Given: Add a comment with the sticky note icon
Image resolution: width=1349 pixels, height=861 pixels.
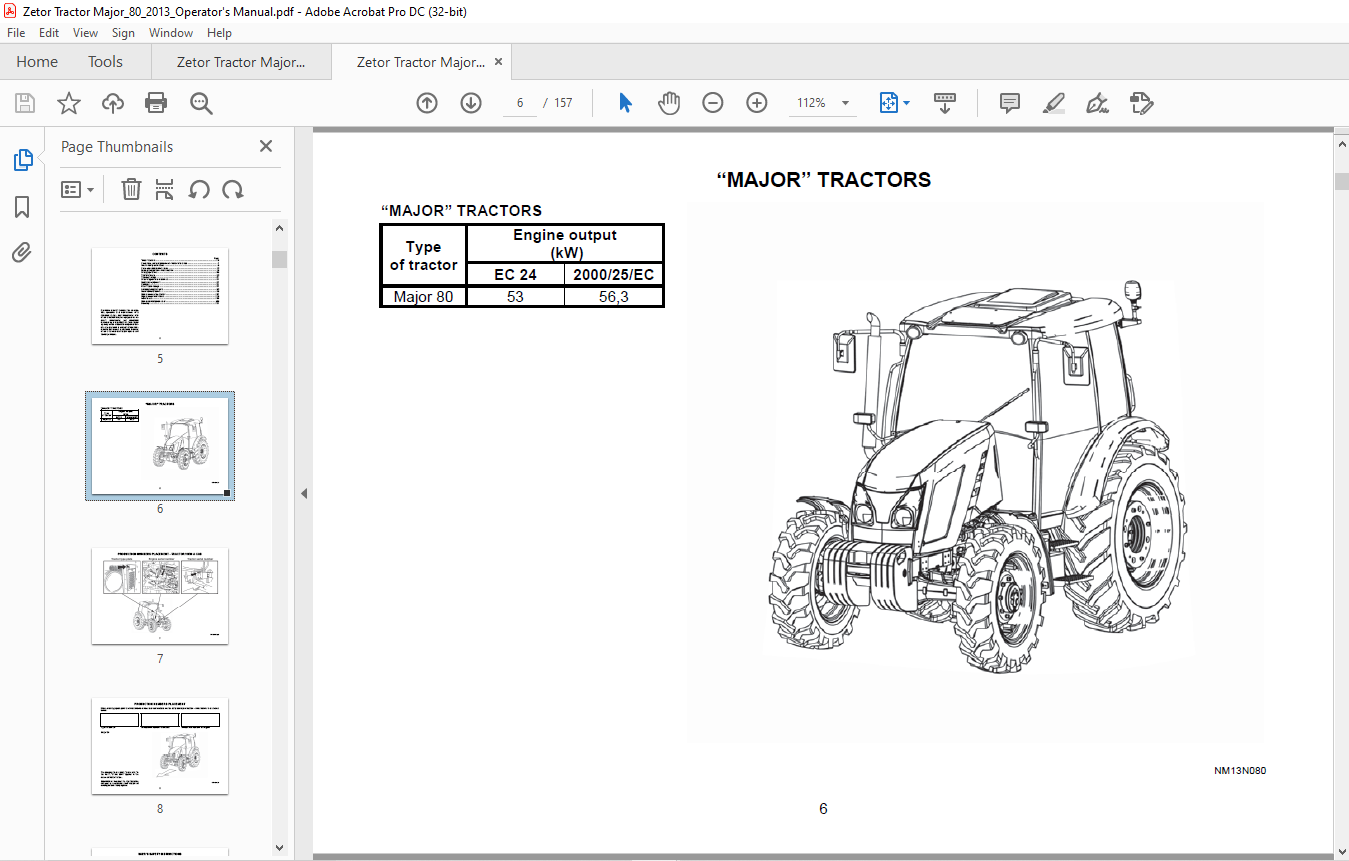Looking at the screenshot, I should coord(1010,103).
